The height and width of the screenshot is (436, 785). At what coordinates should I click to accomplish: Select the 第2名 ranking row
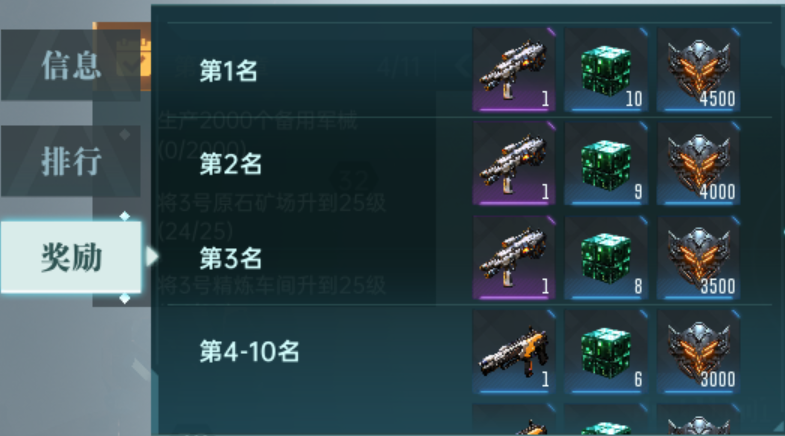(x=470, y=164)
